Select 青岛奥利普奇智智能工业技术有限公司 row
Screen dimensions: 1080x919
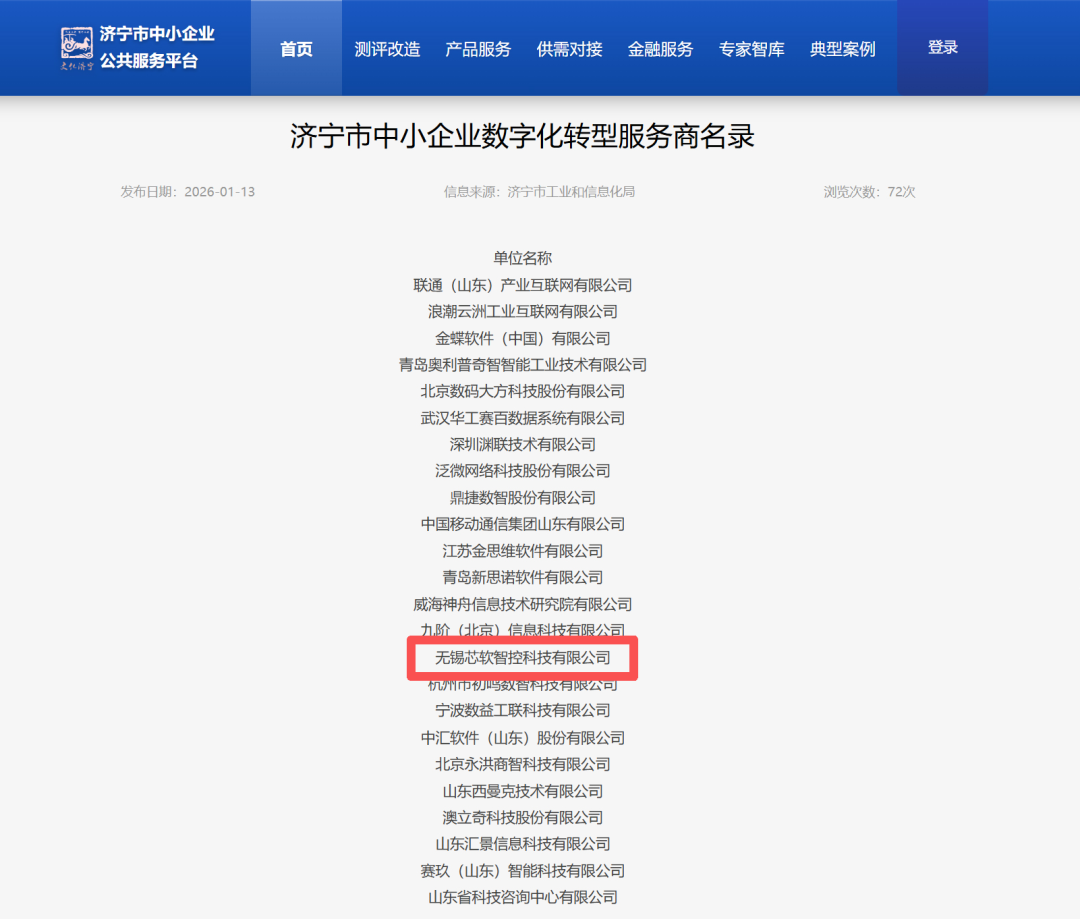pos(522,364)
